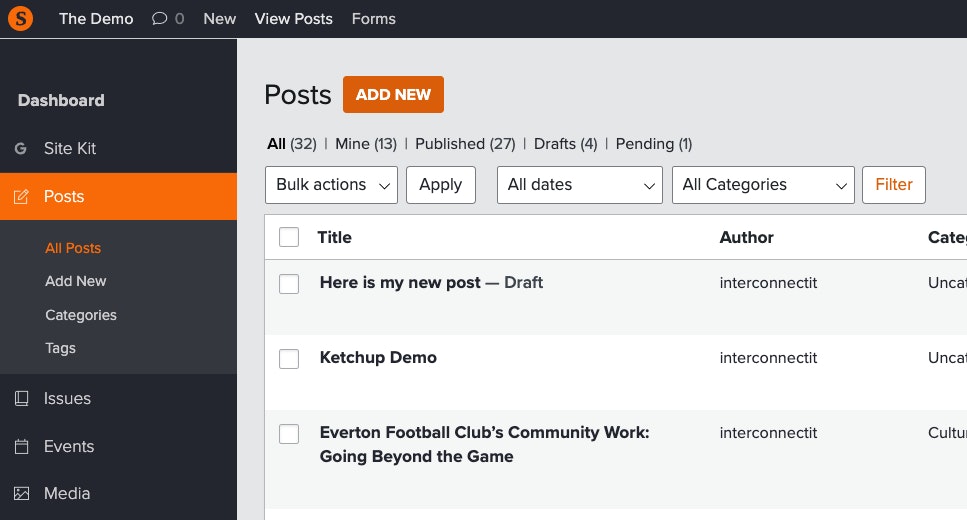The width and height of the screenshot is (967, 520).
Task: Click the Media image icon
Action: (21, 494)
